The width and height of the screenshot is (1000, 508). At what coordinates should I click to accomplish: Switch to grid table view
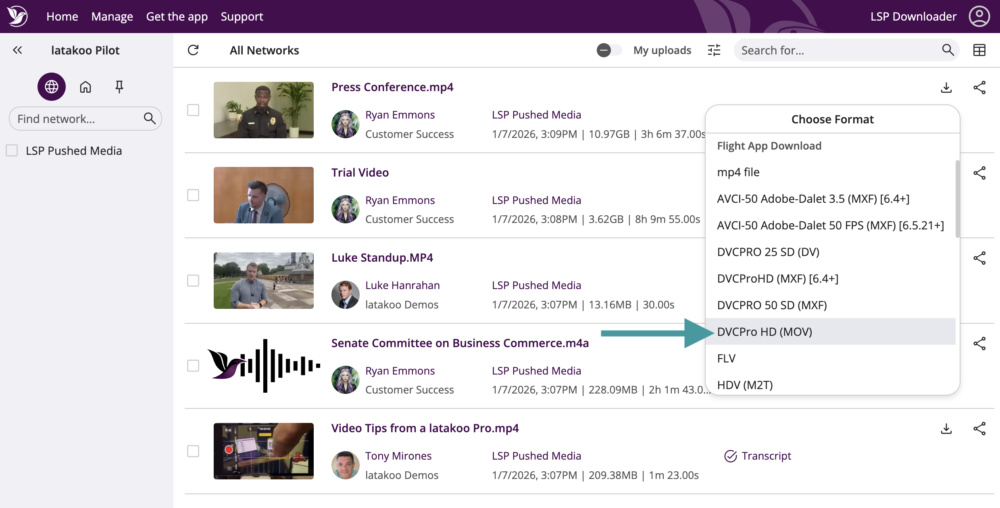coord(979,50)
